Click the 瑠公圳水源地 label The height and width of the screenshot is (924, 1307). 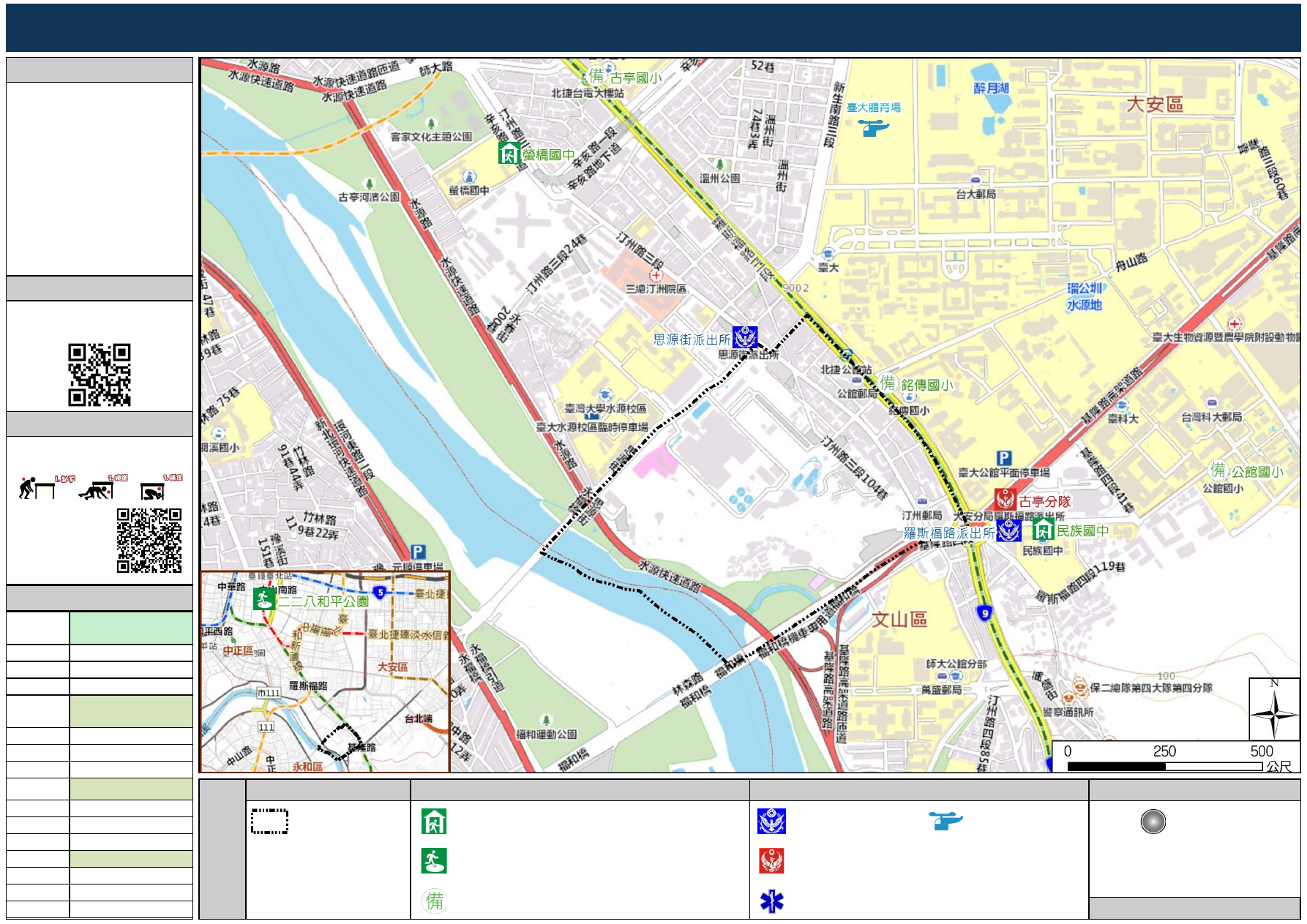click(1084, 296)
